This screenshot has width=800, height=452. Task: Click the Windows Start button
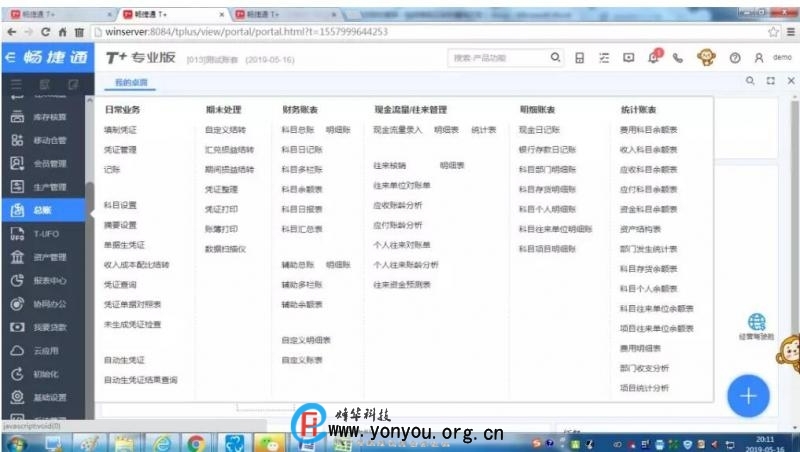coord(16,443)
